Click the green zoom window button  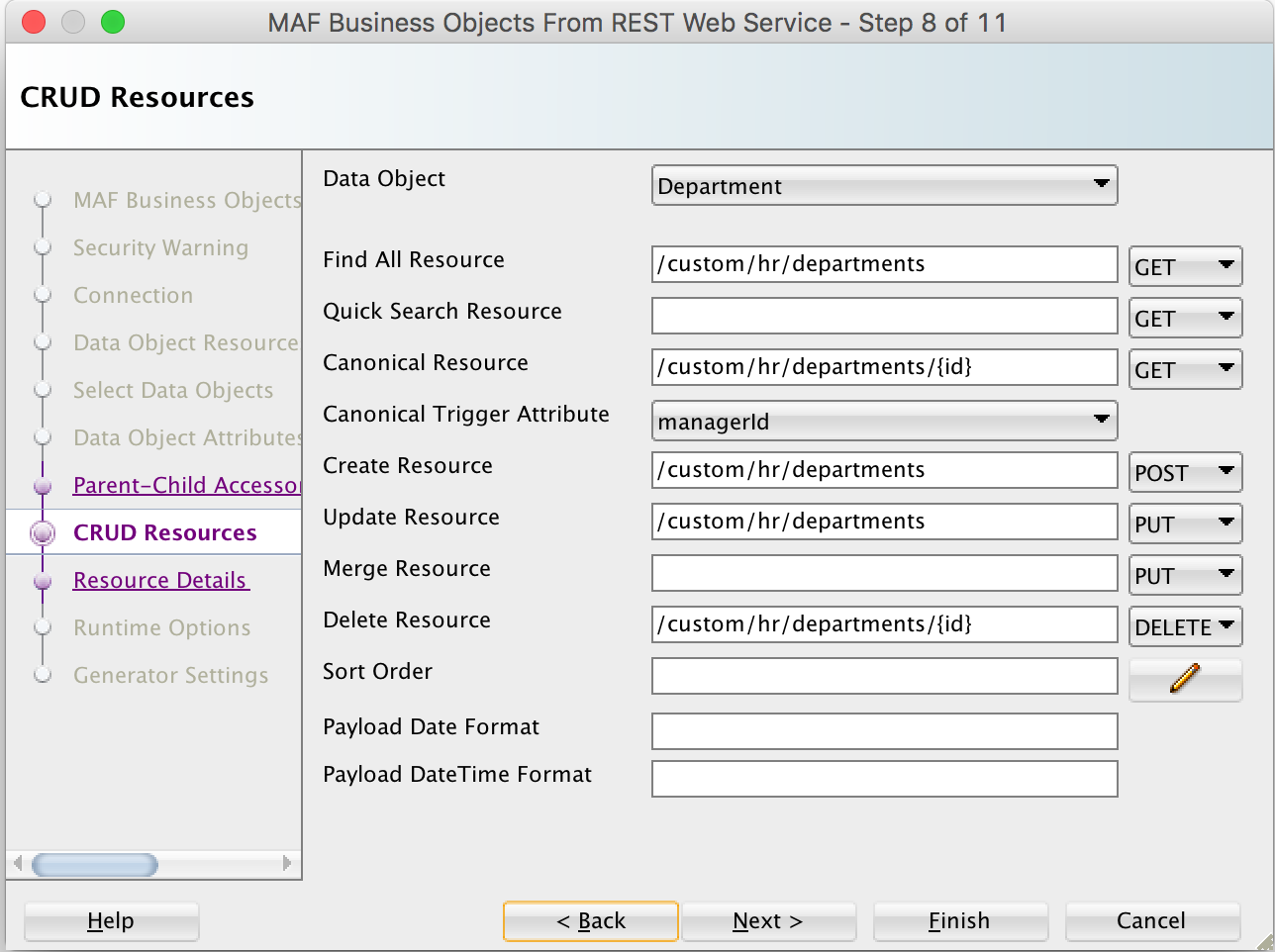[113, 22]
